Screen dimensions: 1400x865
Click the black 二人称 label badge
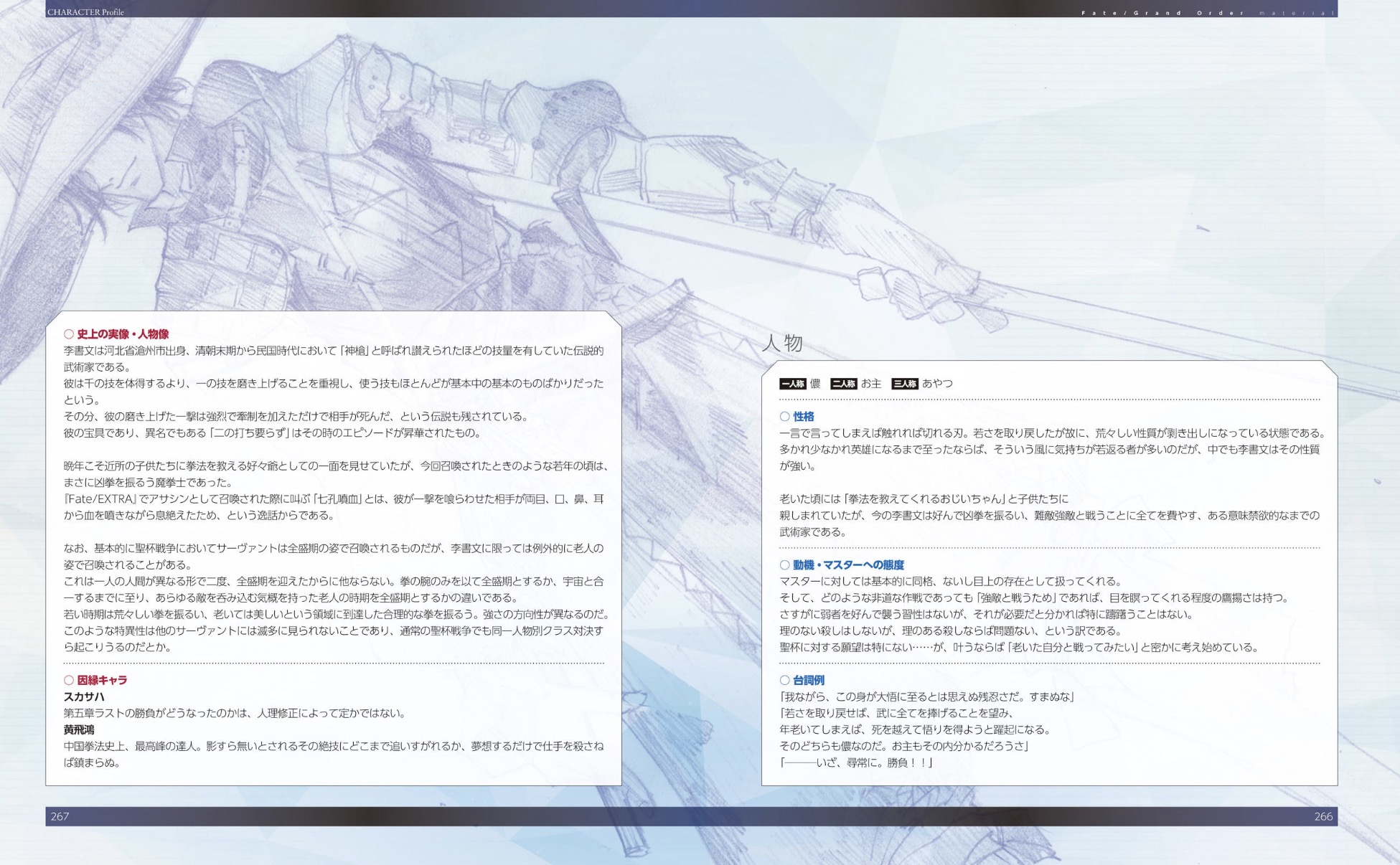click(843, 384)
